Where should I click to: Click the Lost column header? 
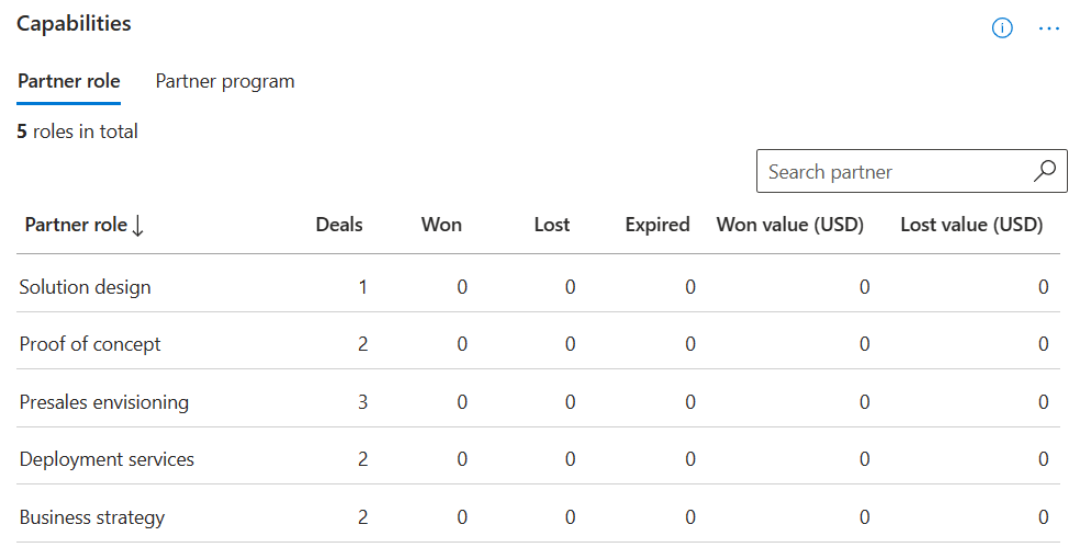click(551, 225)
